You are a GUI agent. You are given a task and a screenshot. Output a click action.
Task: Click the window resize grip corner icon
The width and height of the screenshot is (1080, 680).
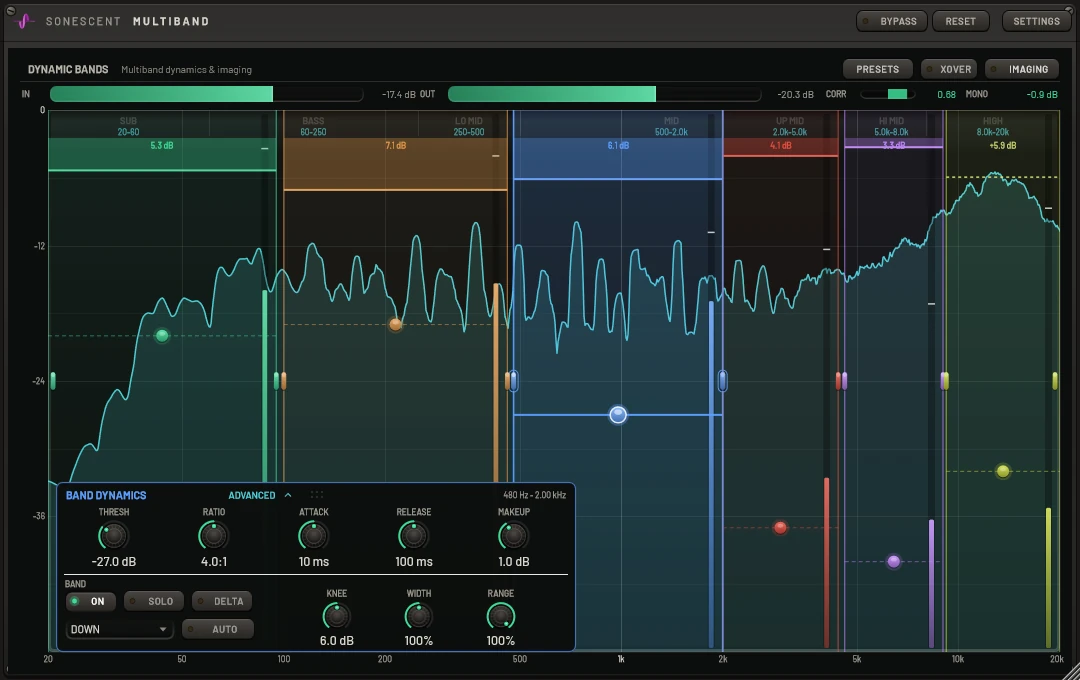pyautogui.click(x=1070, y=671)
